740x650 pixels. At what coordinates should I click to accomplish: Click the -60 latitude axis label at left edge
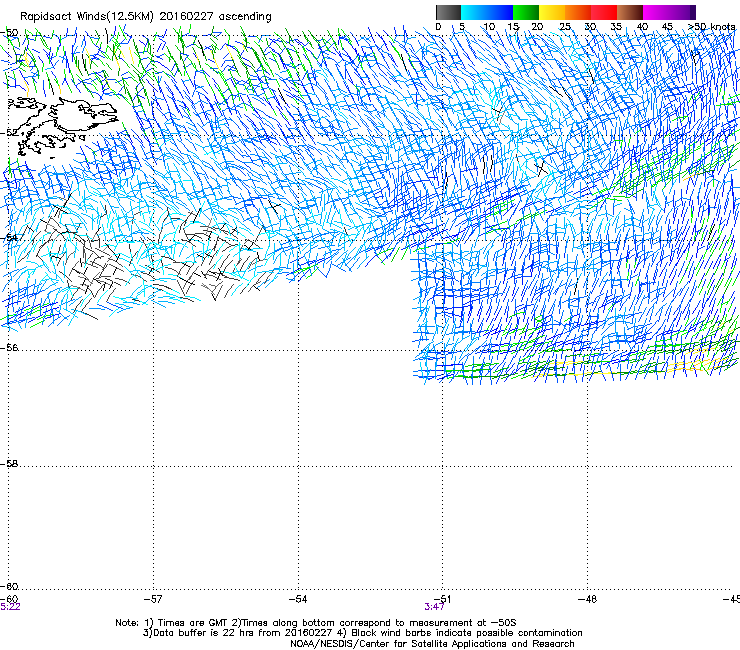(9, 586)
